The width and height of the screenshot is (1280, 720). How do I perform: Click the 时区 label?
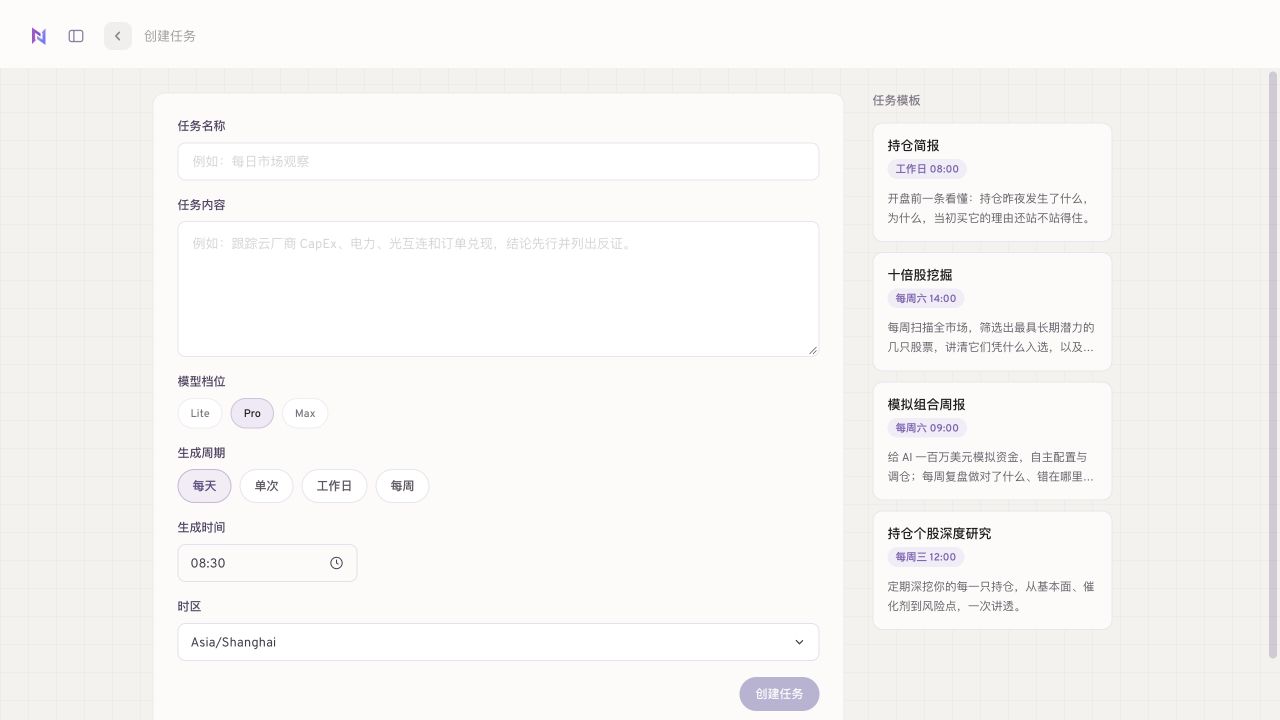click(190, 606)
